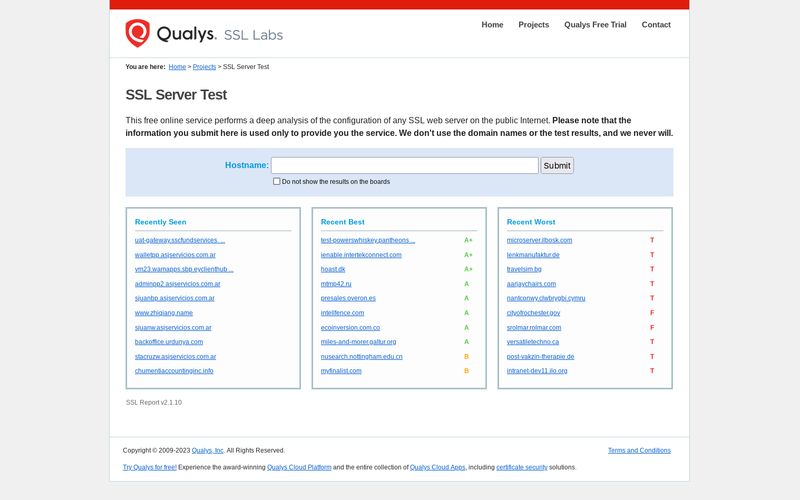Click the B grade beside myfinalist.com
The image size is (800, 500).
pyautogui.click(x=466, y=371)
